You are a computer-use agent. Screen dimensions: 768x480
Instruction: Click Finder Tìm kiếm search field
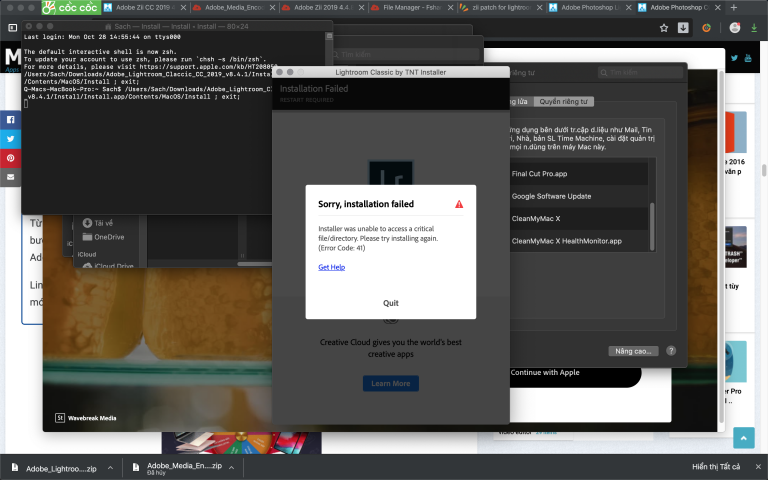[405, 54]
